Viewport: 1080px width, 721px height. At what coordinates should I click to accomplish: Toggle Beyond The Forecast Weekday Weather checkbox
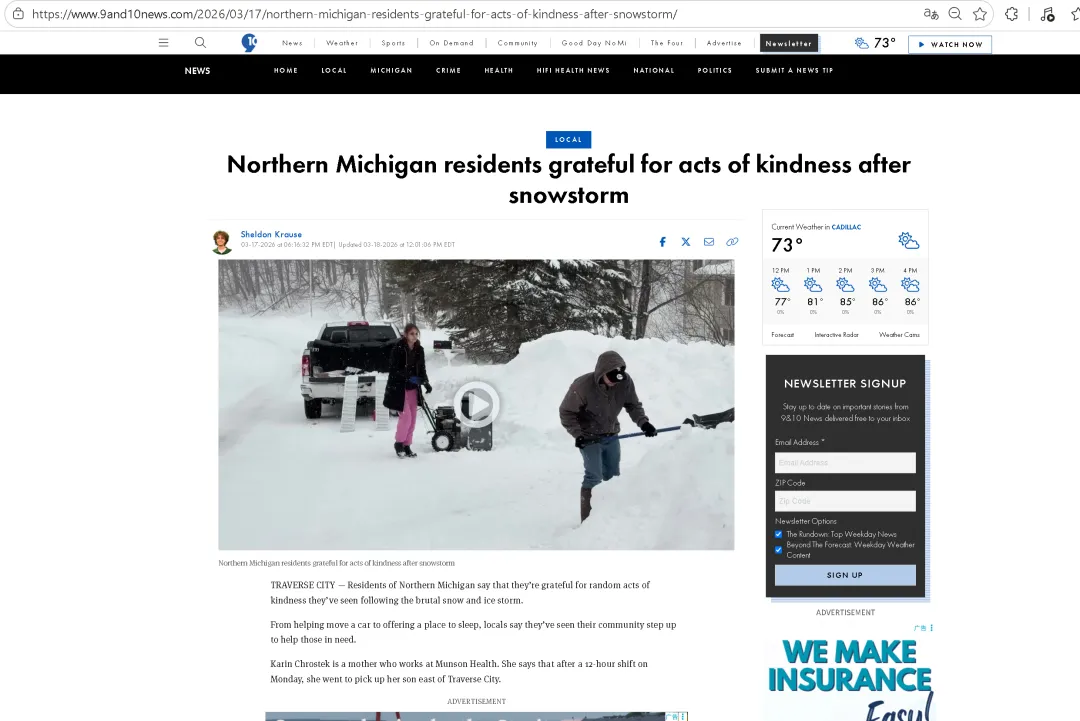(778, 550)
